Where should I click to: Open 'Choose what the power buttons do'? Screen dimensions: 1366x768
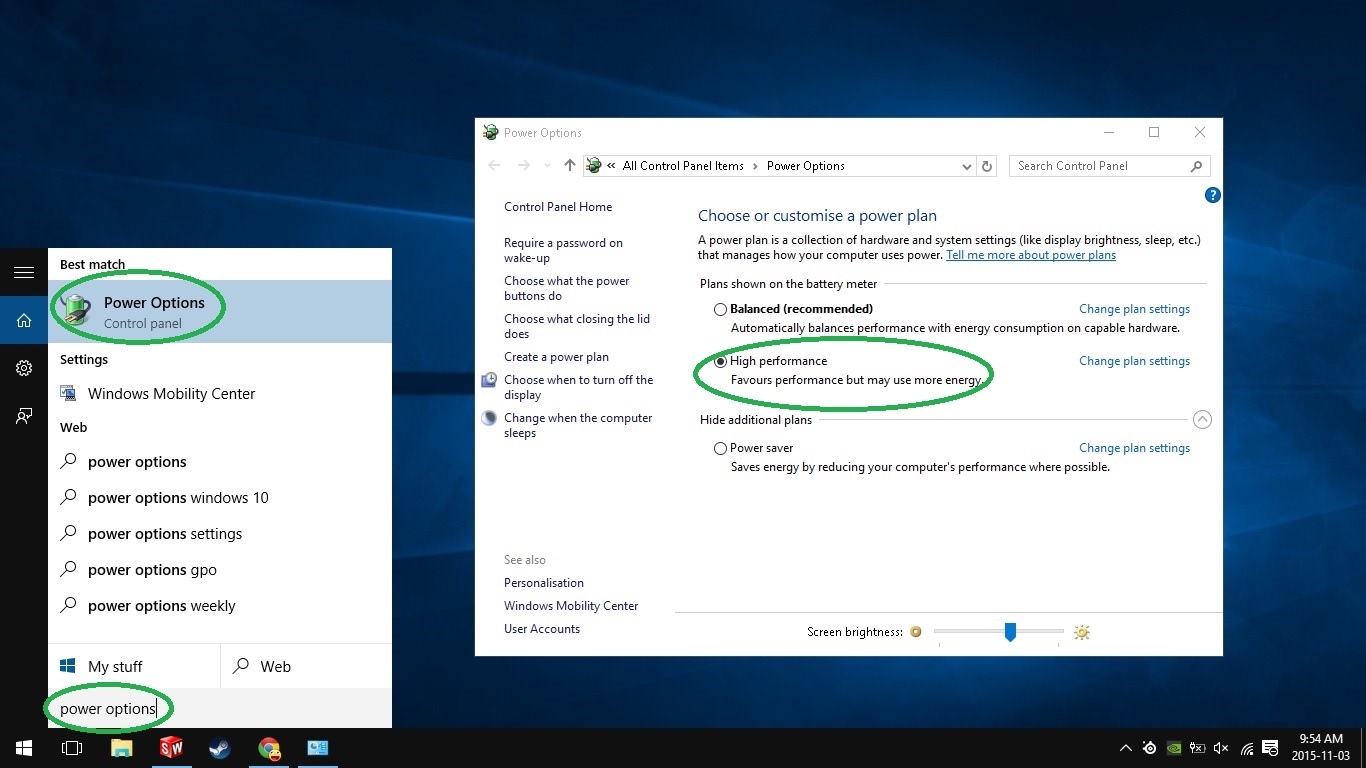point(567,288)
